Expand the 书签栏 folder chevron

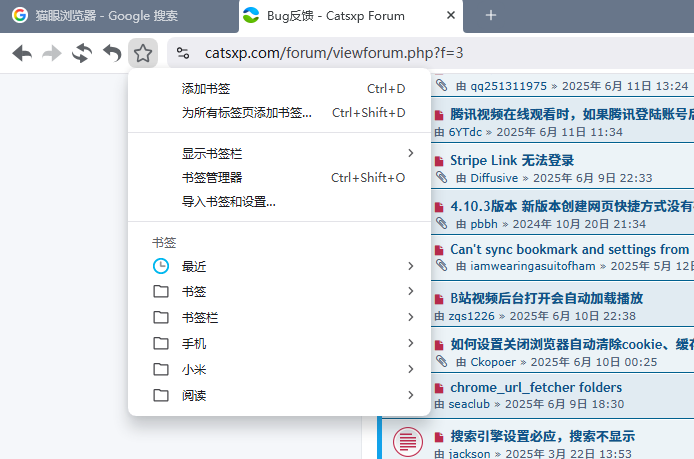[411, 317]
